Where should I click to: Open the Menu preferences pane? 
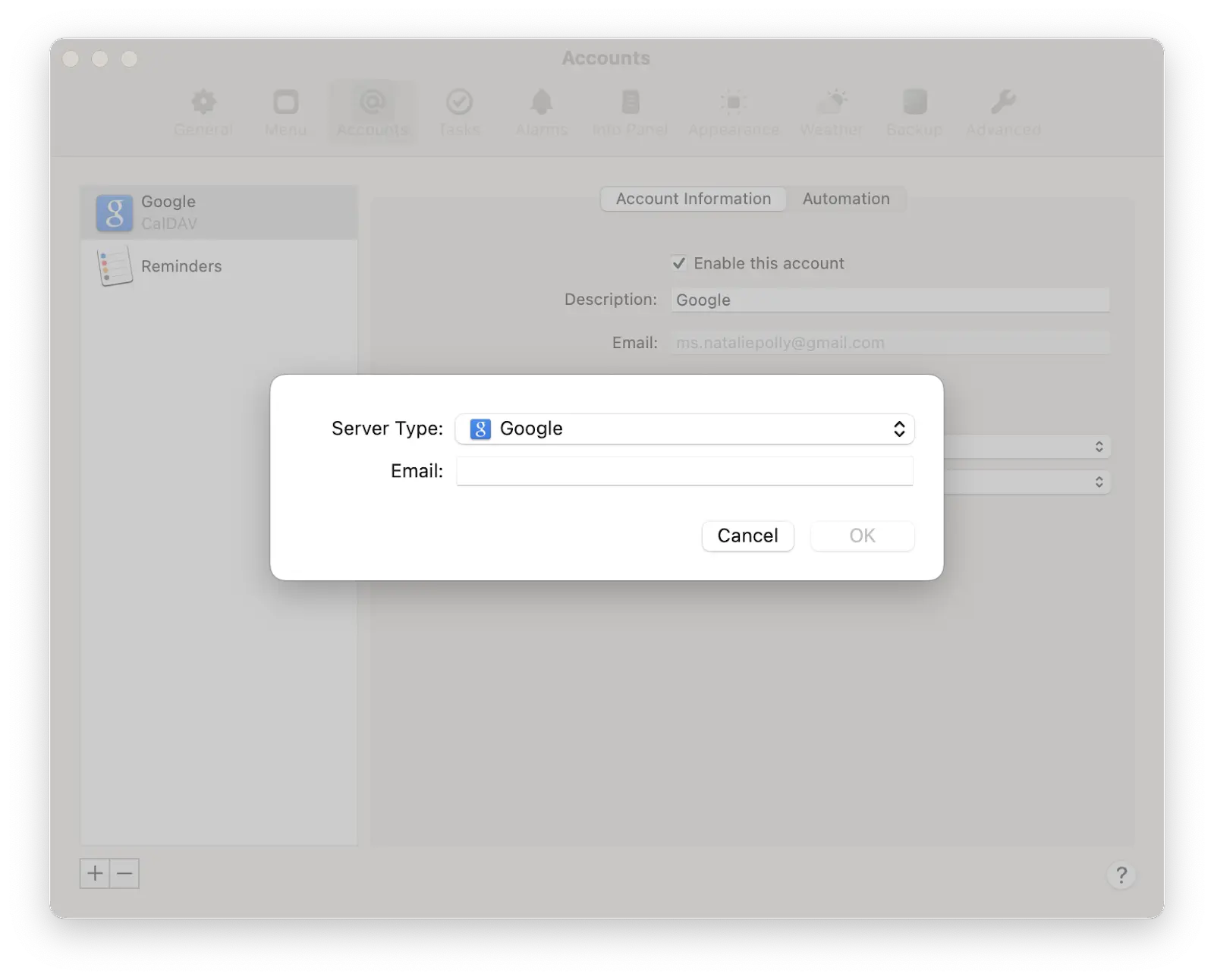[286, 112]
